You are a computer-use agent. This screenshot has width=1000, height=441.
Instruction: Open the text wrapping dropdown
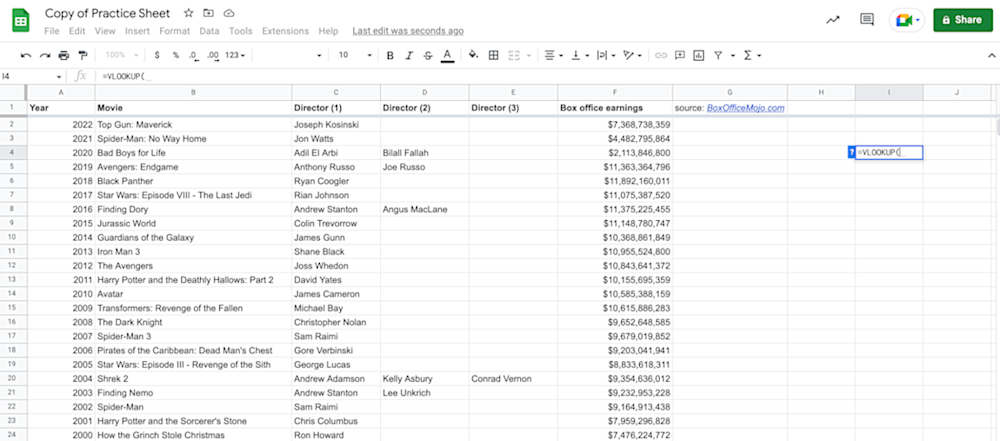[605, 56]
